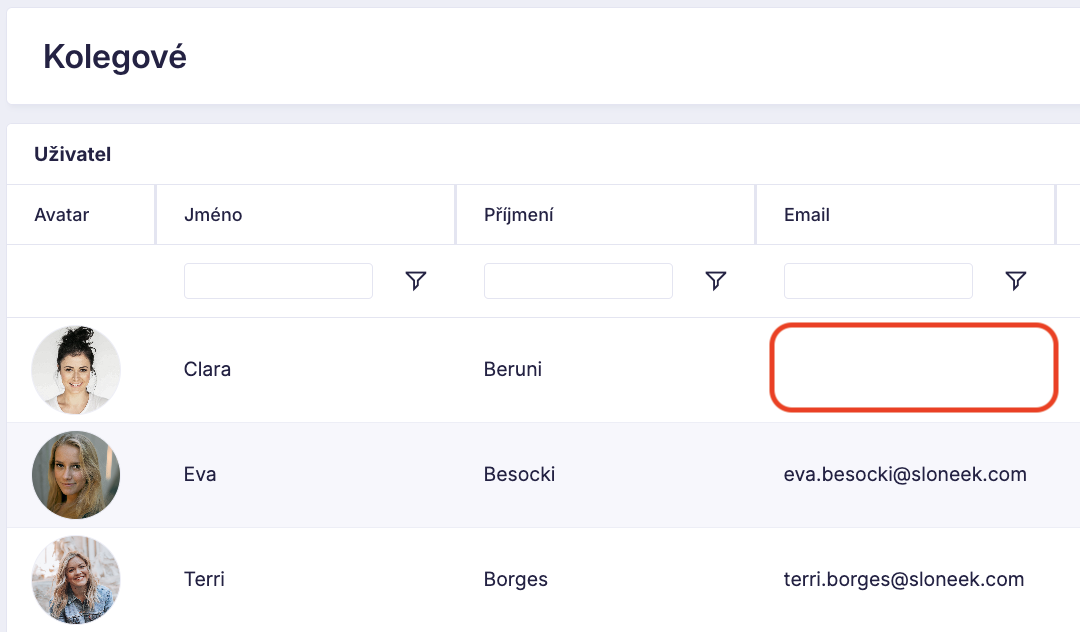Click the filter icon for Příjmení column
1080x632 pixels.
click(x=715, y=281)
